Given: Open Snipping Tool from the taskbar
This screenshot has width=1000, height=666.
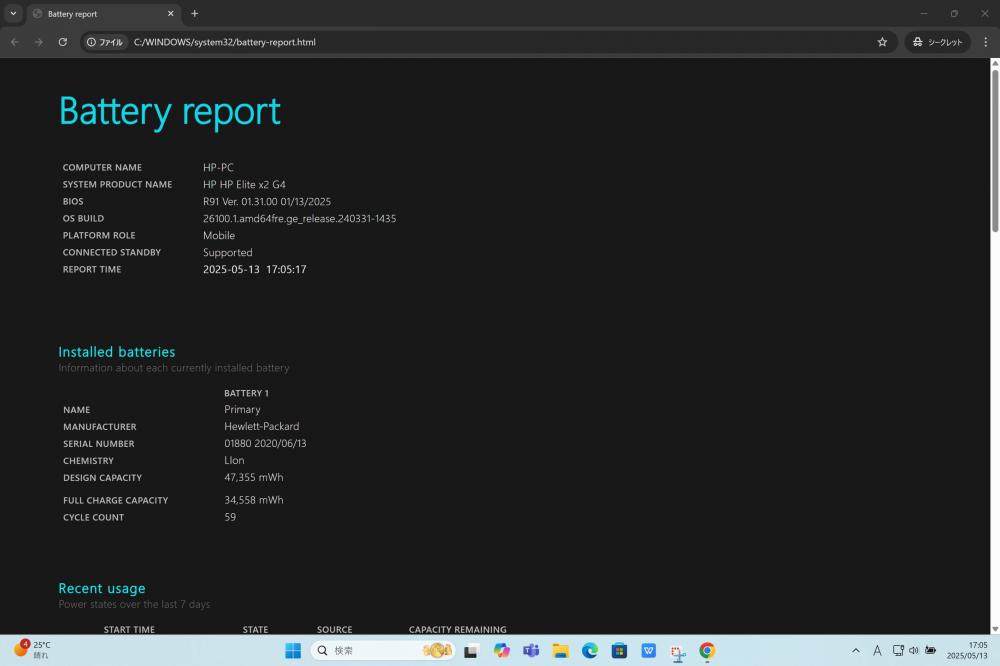Looking at the screenshot, I should (678, 651).
